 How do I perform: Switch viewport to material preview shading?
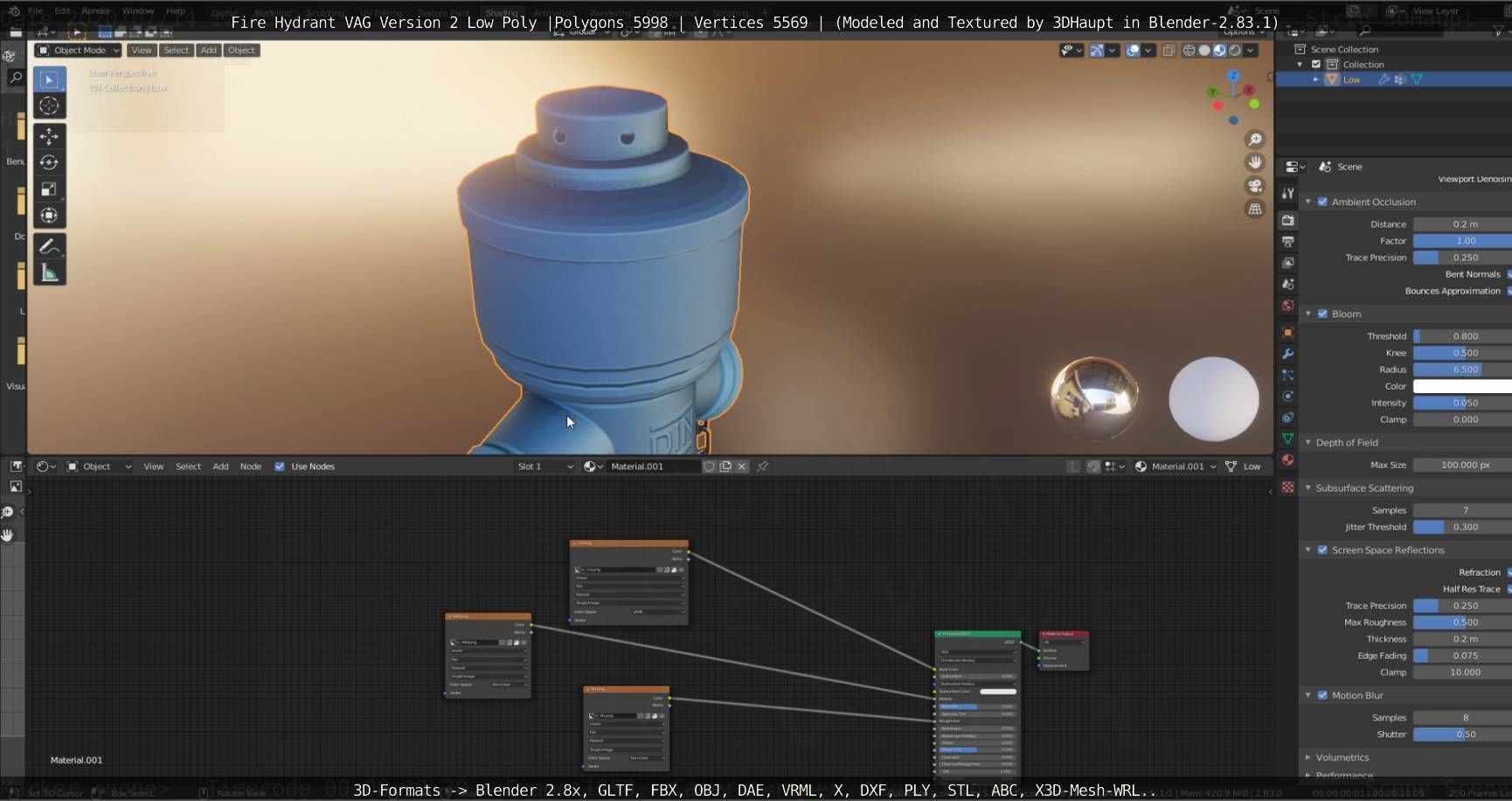click(1219, 51)
